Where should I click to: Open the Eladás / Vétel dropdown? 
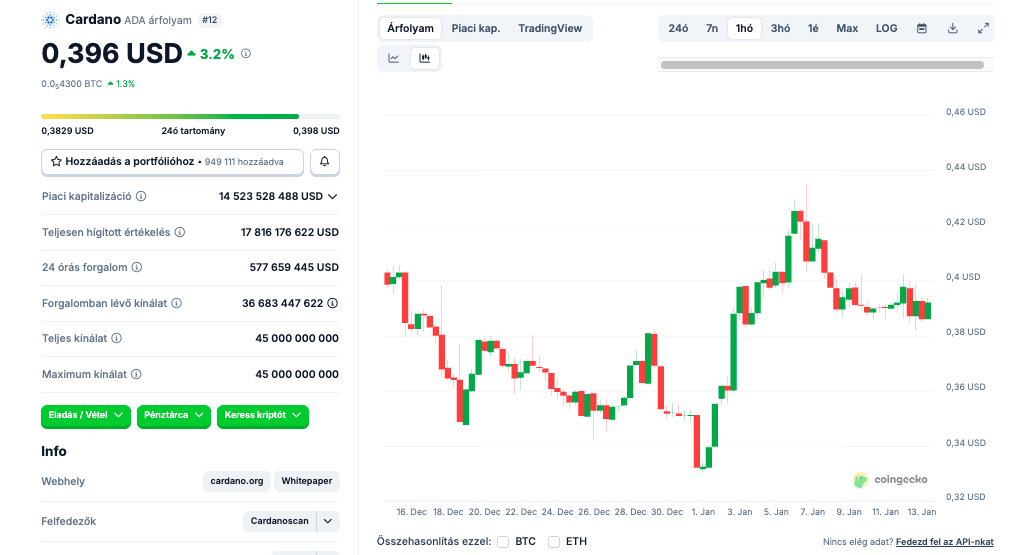[x=87, y=415]
